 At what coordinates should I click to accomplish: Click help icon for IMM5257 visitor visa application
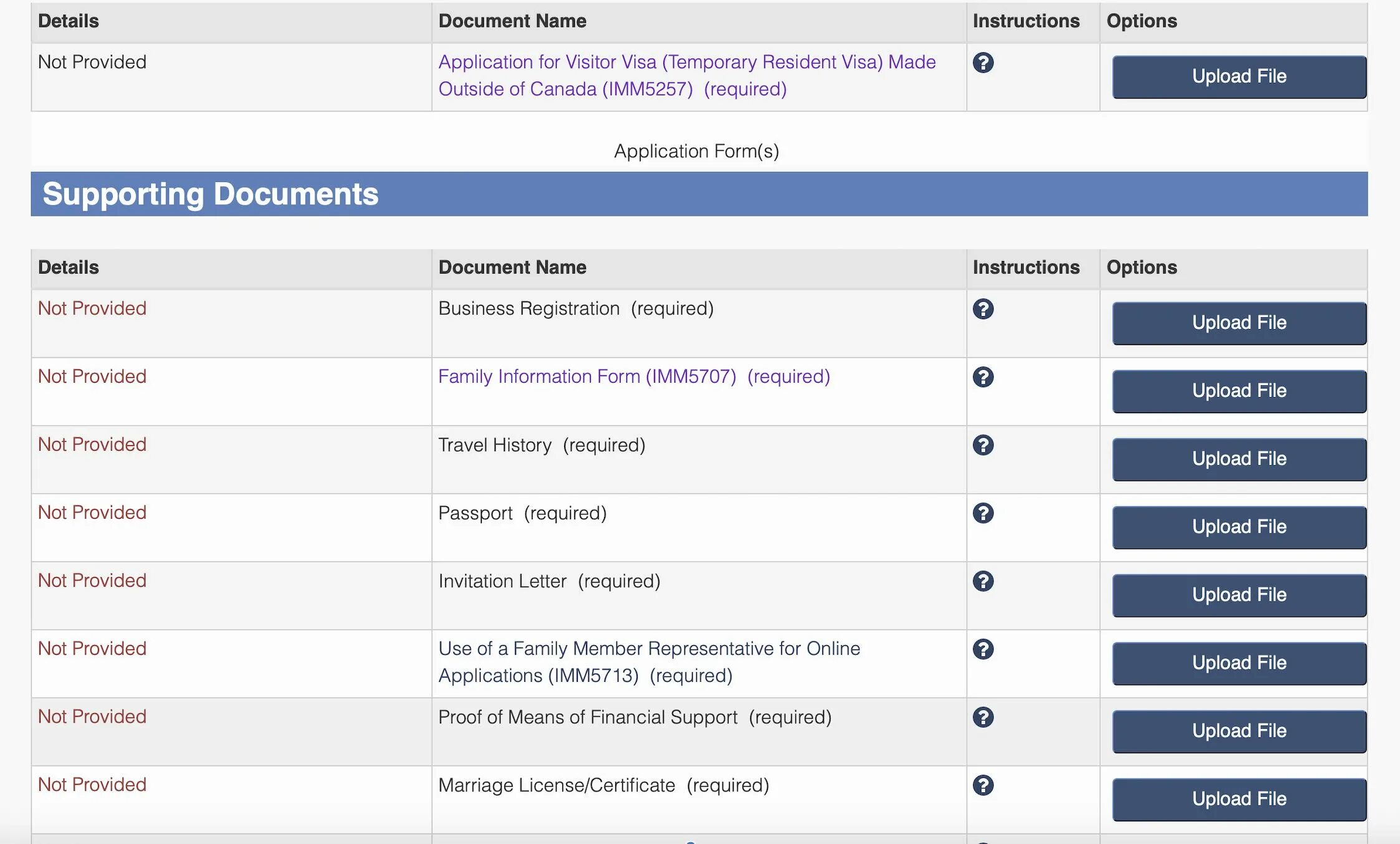tap(983, 63)
